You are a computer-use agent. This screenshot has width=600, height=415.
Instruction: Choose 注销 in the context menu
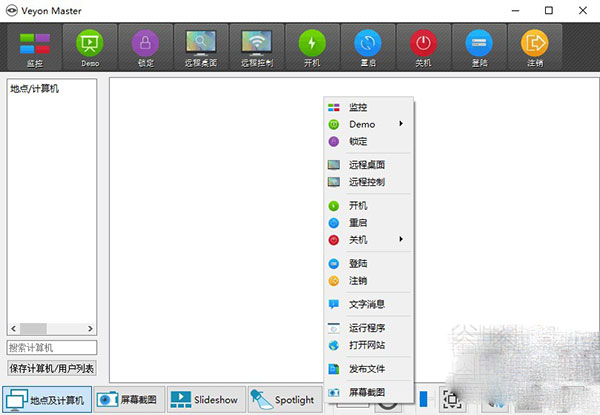point(368,281)
